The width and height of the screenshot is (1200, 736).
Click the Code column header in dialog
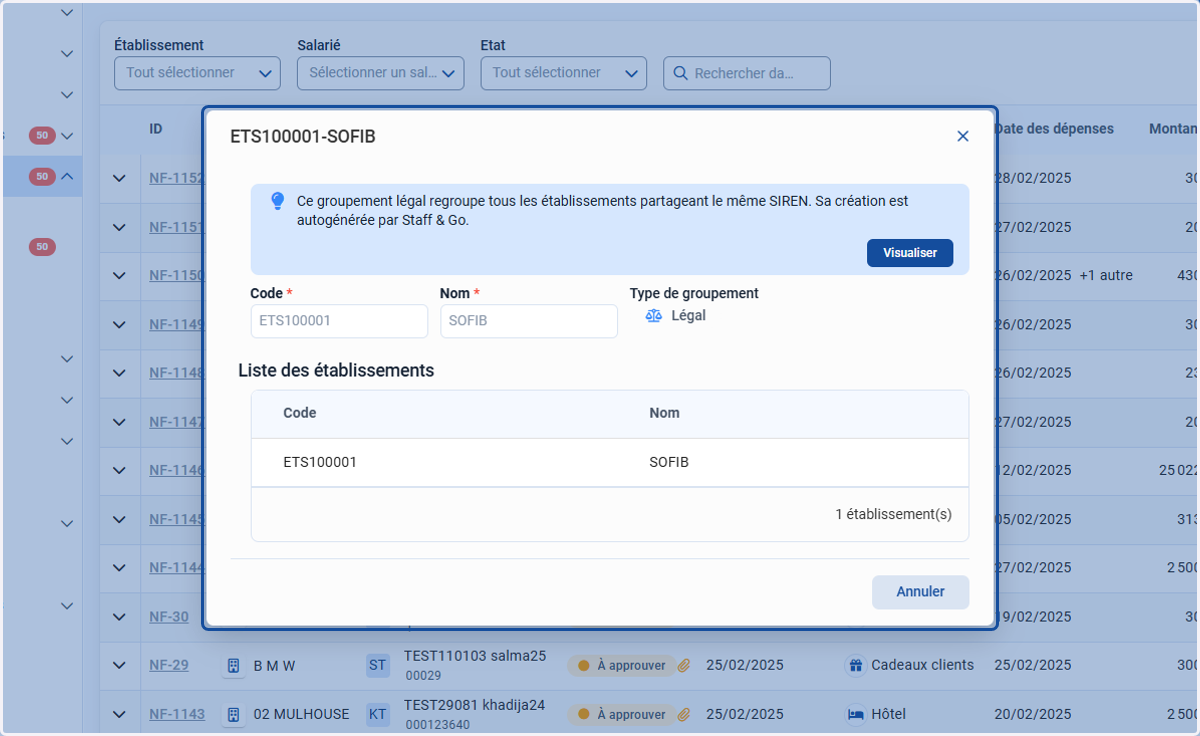(x=299, y=413)
